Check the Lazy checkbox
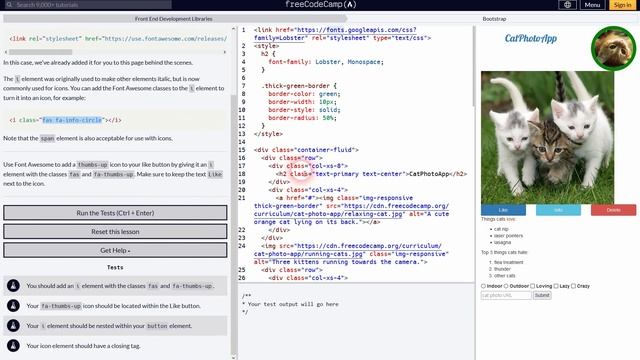 click(556, 286)
